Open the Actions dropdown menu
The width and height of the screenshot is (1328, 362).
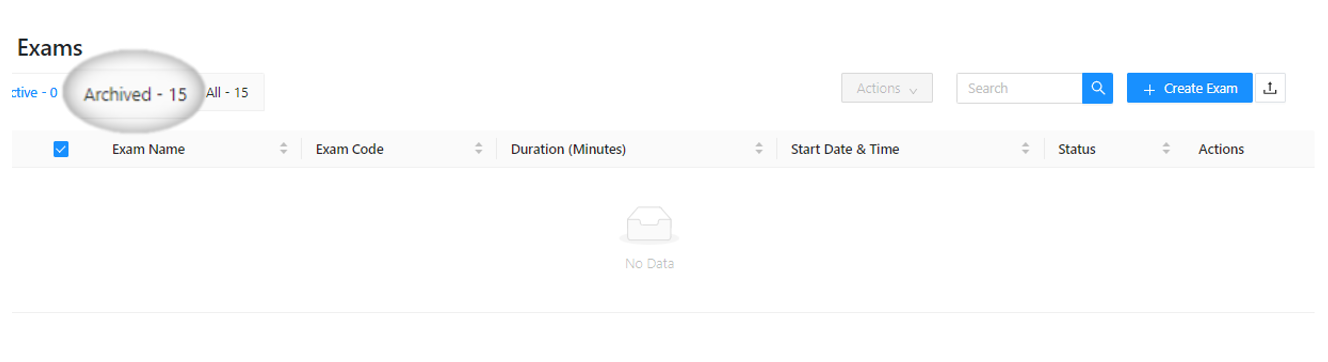coord(887,88)
